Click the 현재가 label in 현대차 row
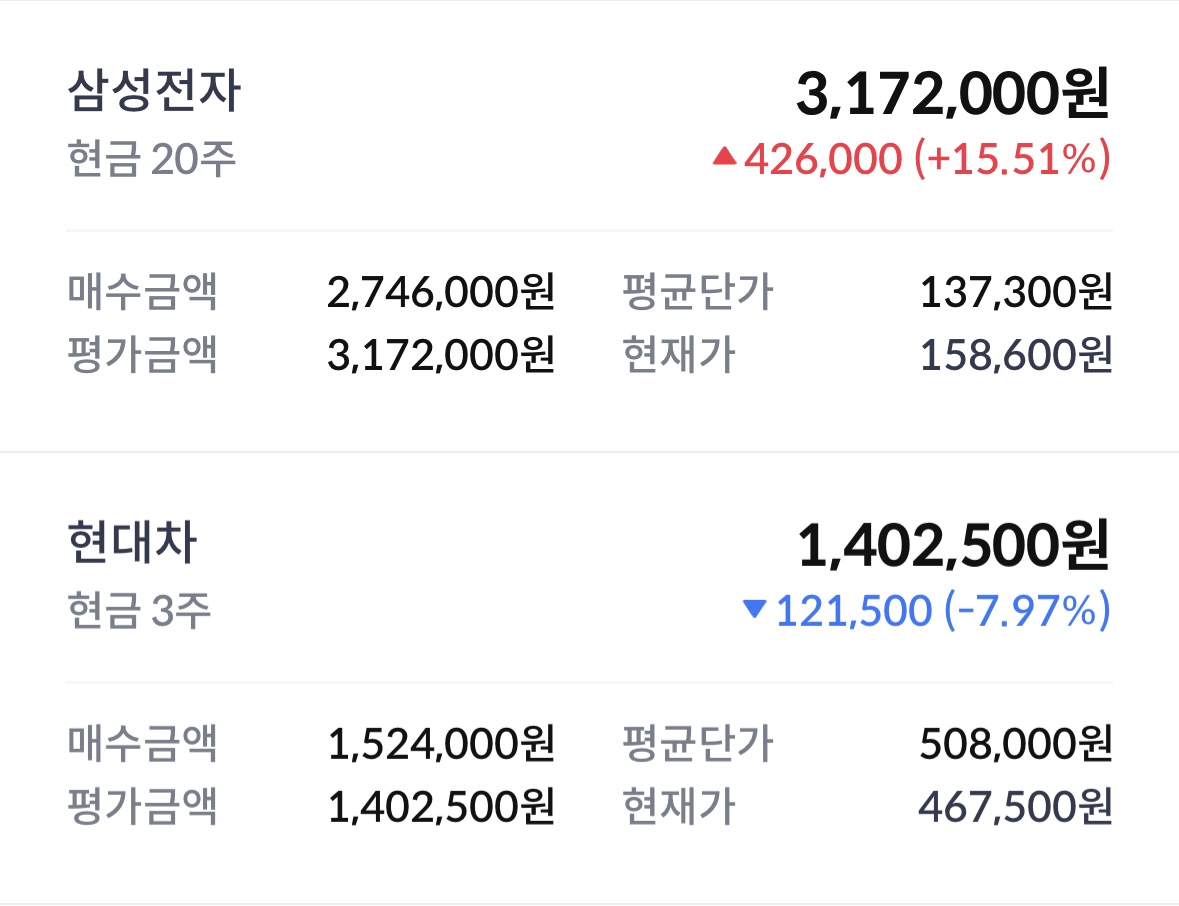The height and width of the screenshot is (906, 1179). pyautogui.click(x=679, y=806)
